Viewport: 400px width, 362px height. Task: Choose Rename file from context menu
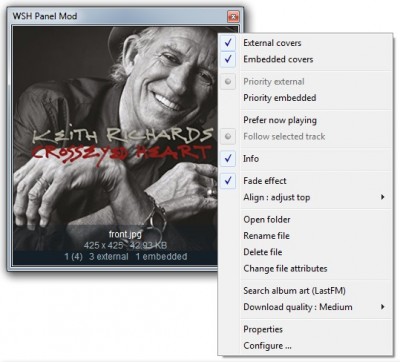(x=266, y=236)
